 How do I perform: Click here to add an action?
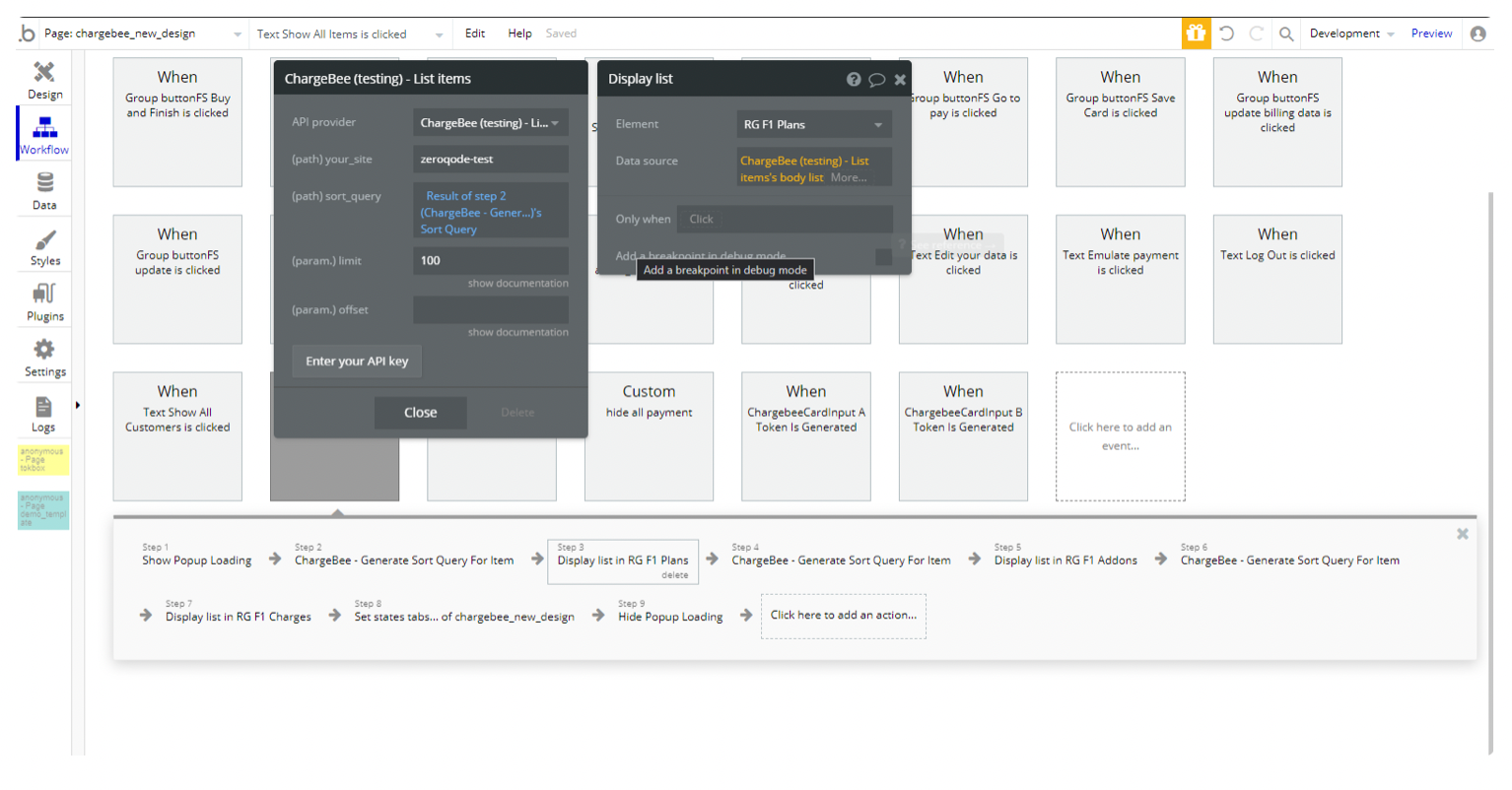pos(843,616)
